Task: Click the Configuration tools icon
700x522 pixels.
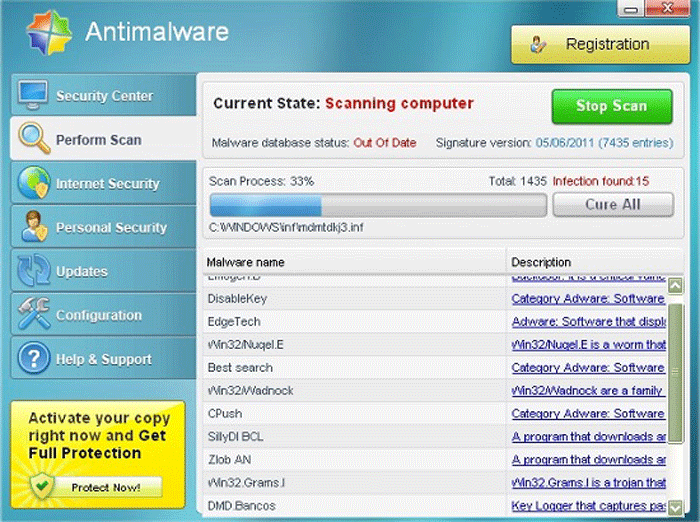Action: tap(32, 315)
